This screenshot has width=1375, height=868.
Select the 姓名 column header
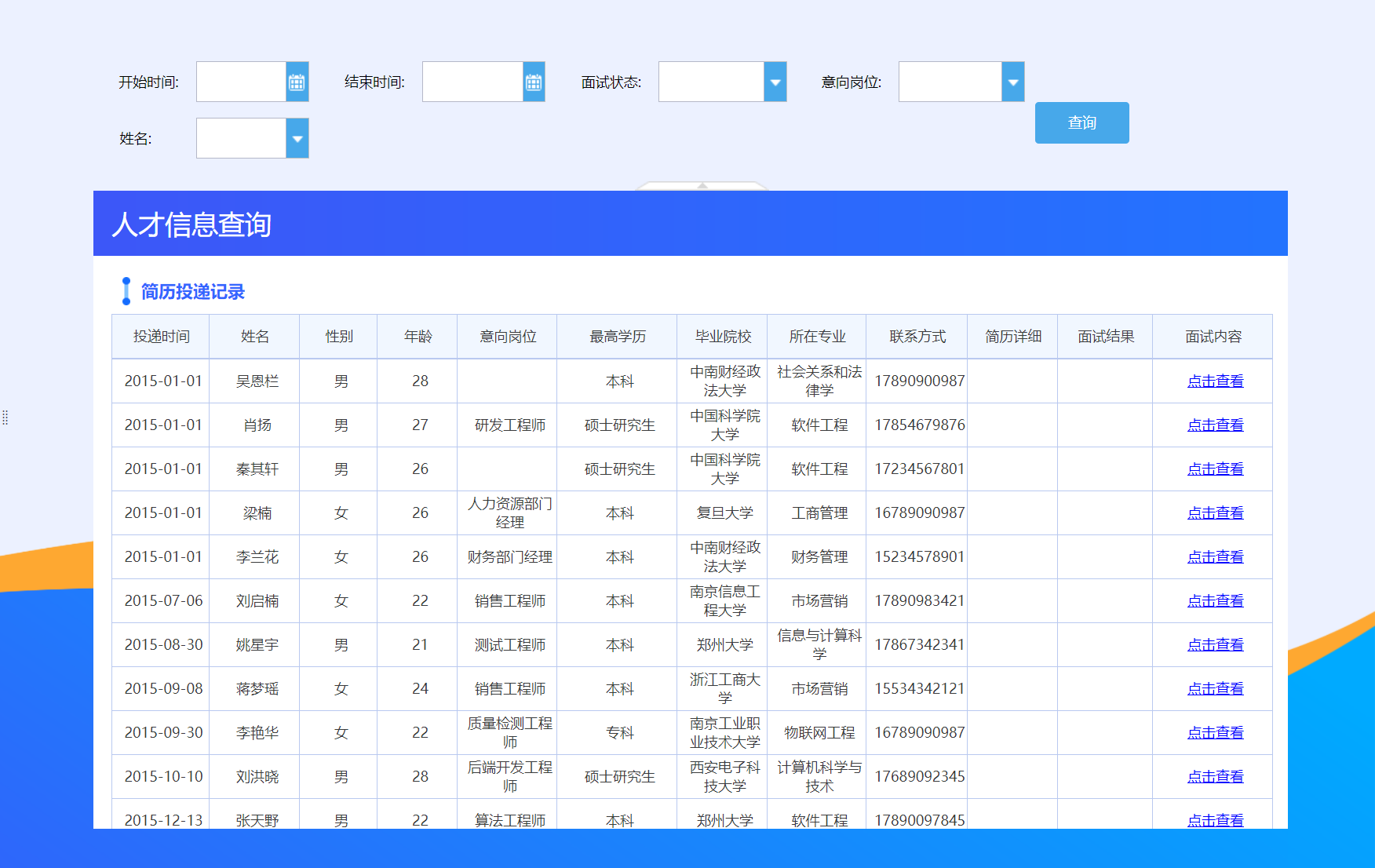click(x=253, y=336)
